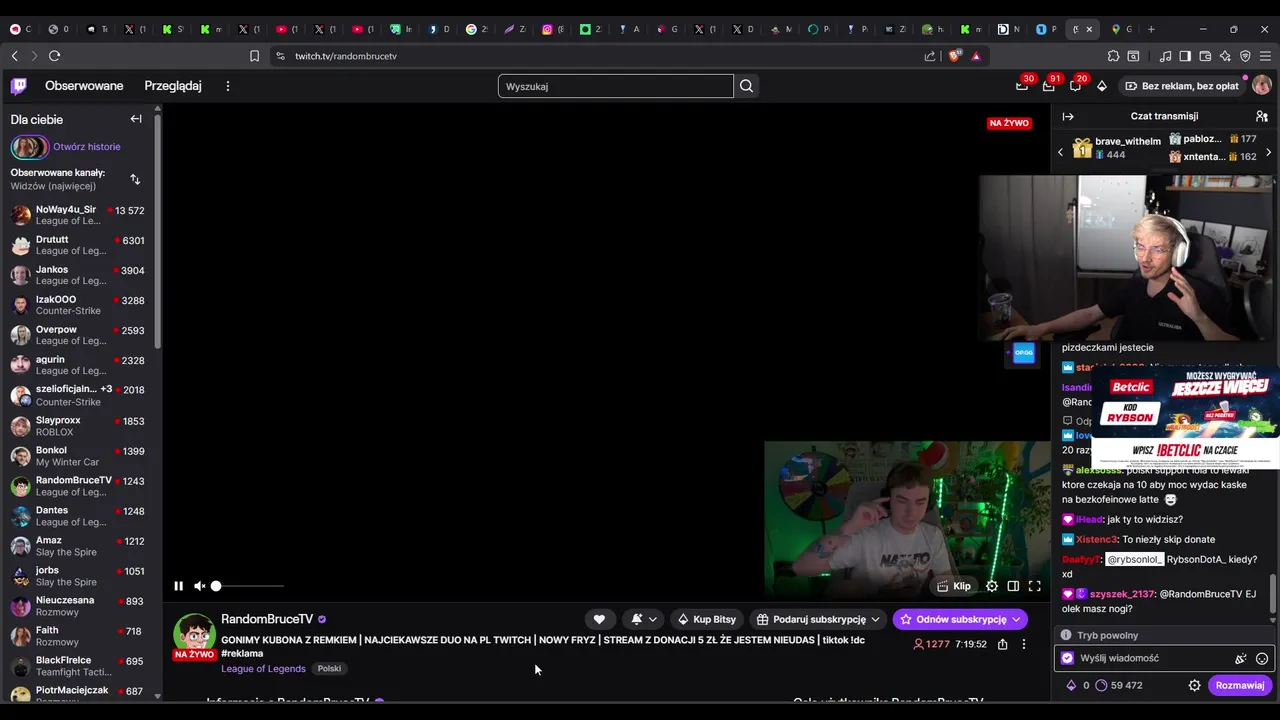
Task: Open the notifications inbox with badge 91
Action: tap(1048, 86)
